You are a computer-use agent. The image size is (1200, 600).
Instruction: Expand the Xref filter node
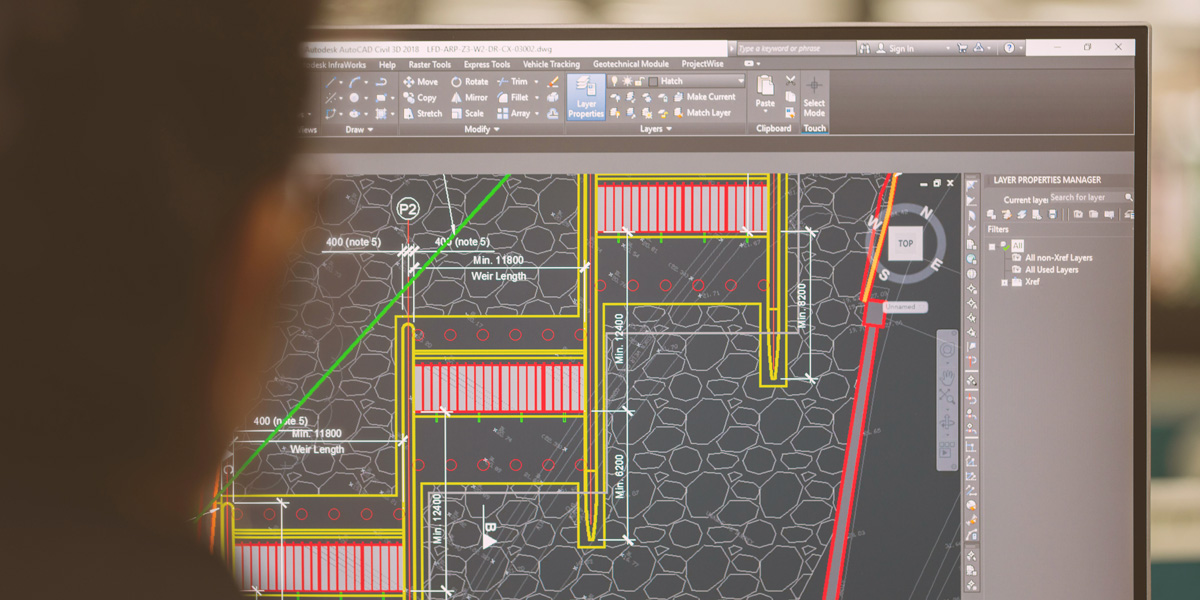point(1005,283)
